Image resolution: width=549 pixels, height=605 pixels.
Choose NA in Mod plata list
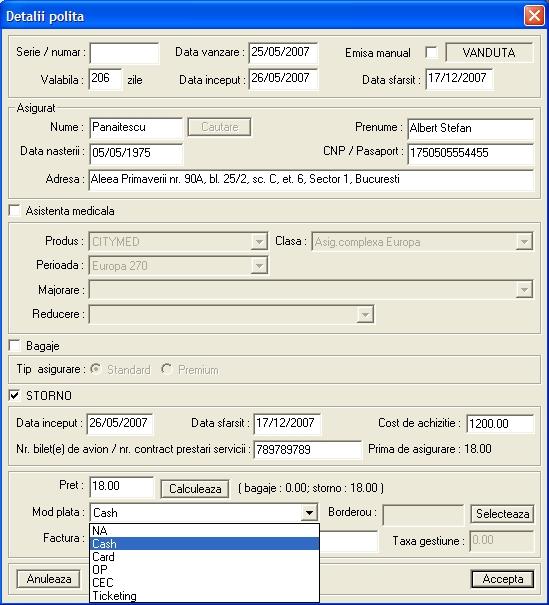click(x=204, y=531)
